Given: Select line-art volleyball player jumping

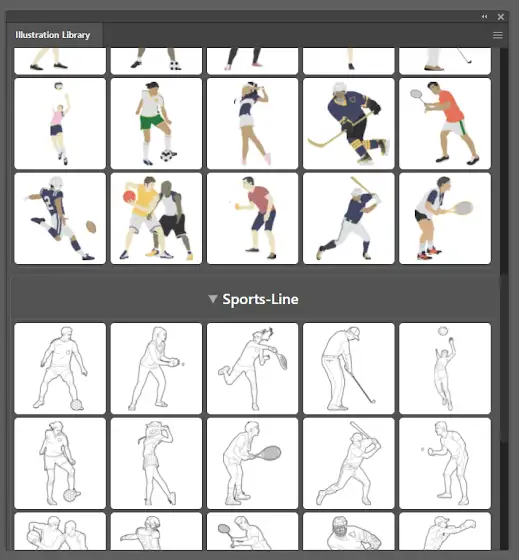Looking at the screenshot, I should tap(445, 368).
